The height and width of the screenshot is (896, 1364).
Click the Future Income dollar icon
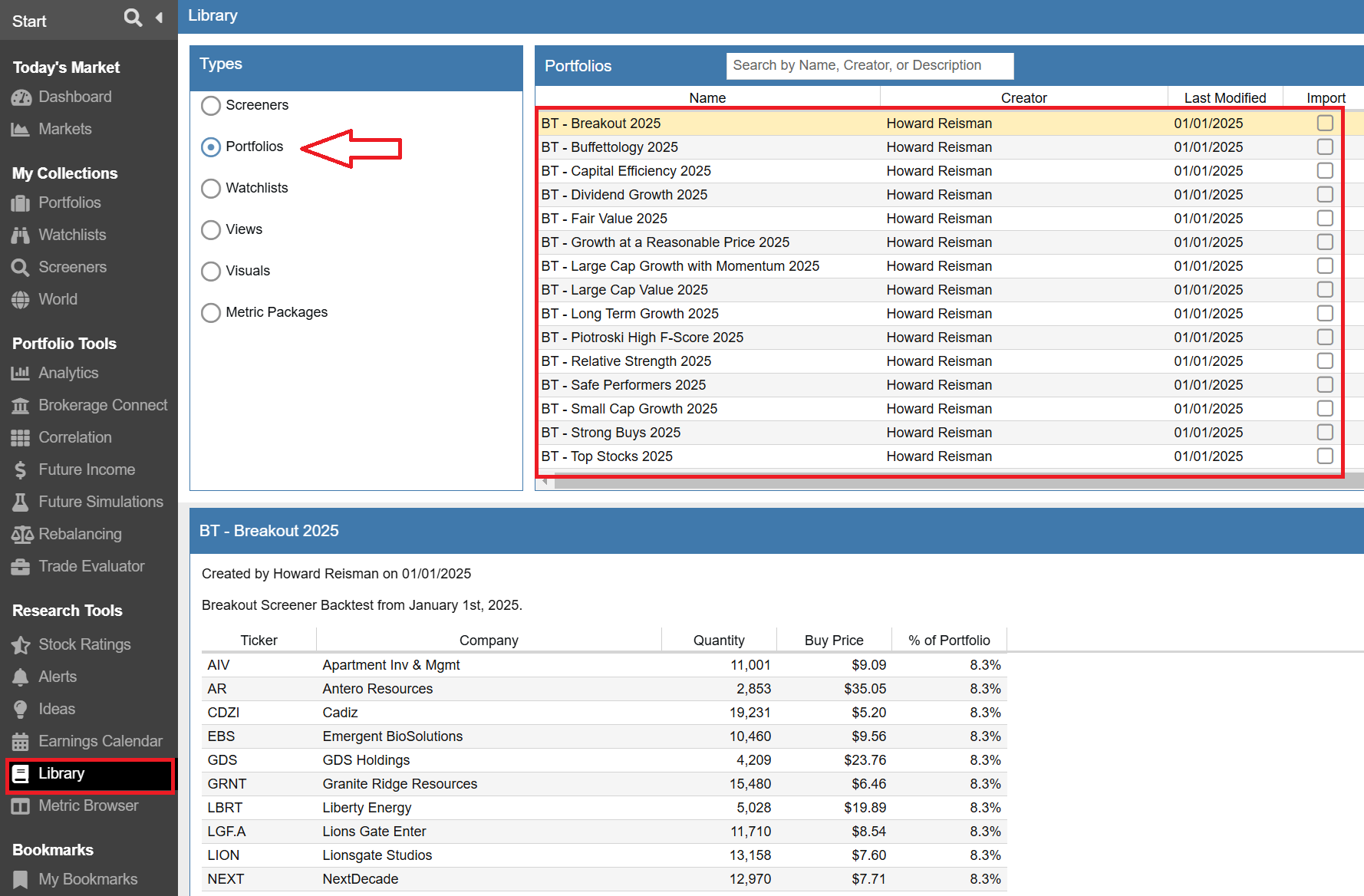(21, 470)
